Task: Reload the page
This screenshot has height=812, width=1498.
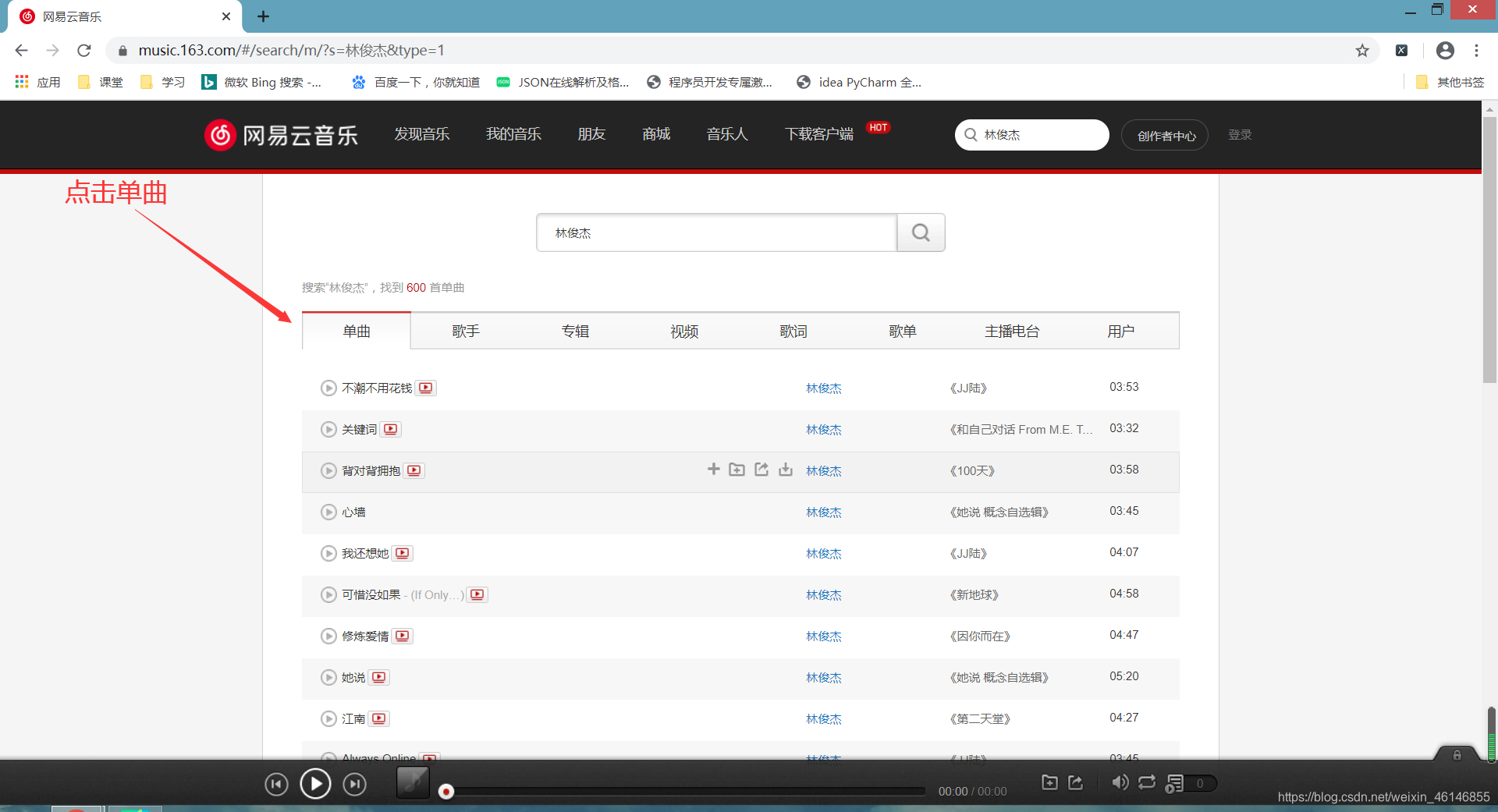Action: [84, 51]
